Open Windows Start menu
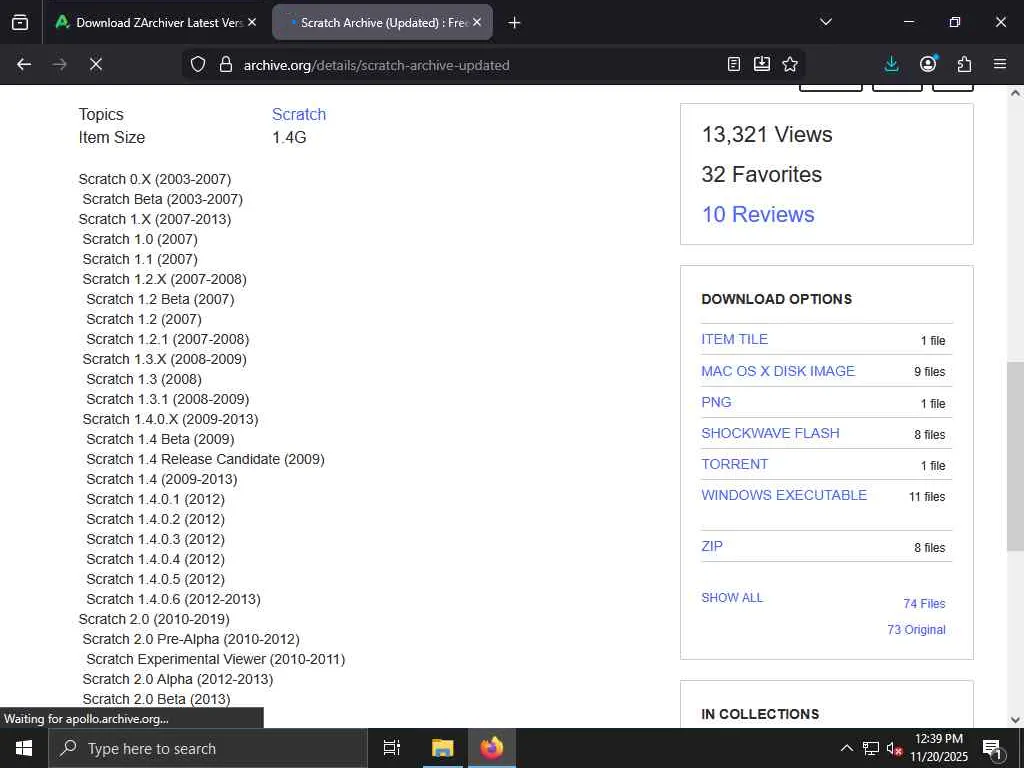The width and height of the screenshot is (1024, 768). (x=24, y=748)
